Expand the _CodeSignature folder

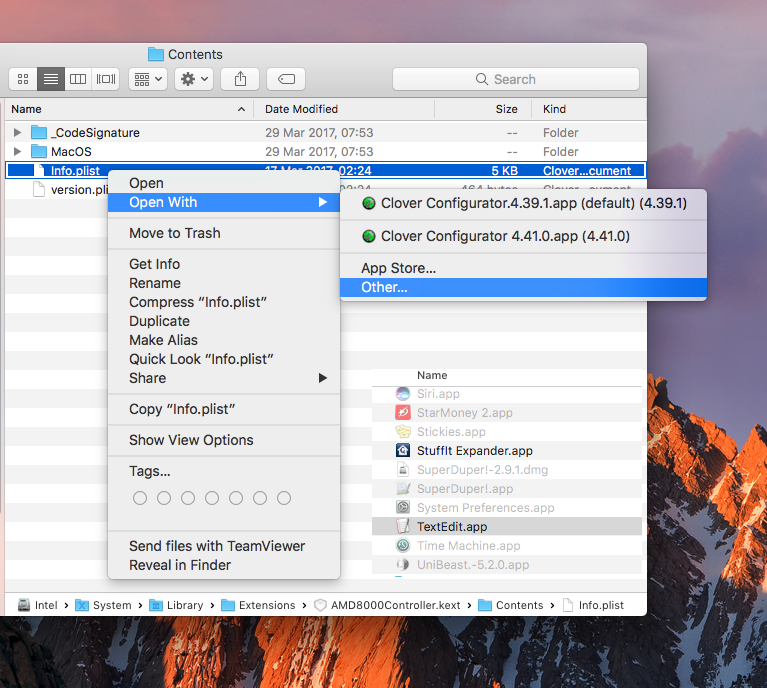coord(17,133)
